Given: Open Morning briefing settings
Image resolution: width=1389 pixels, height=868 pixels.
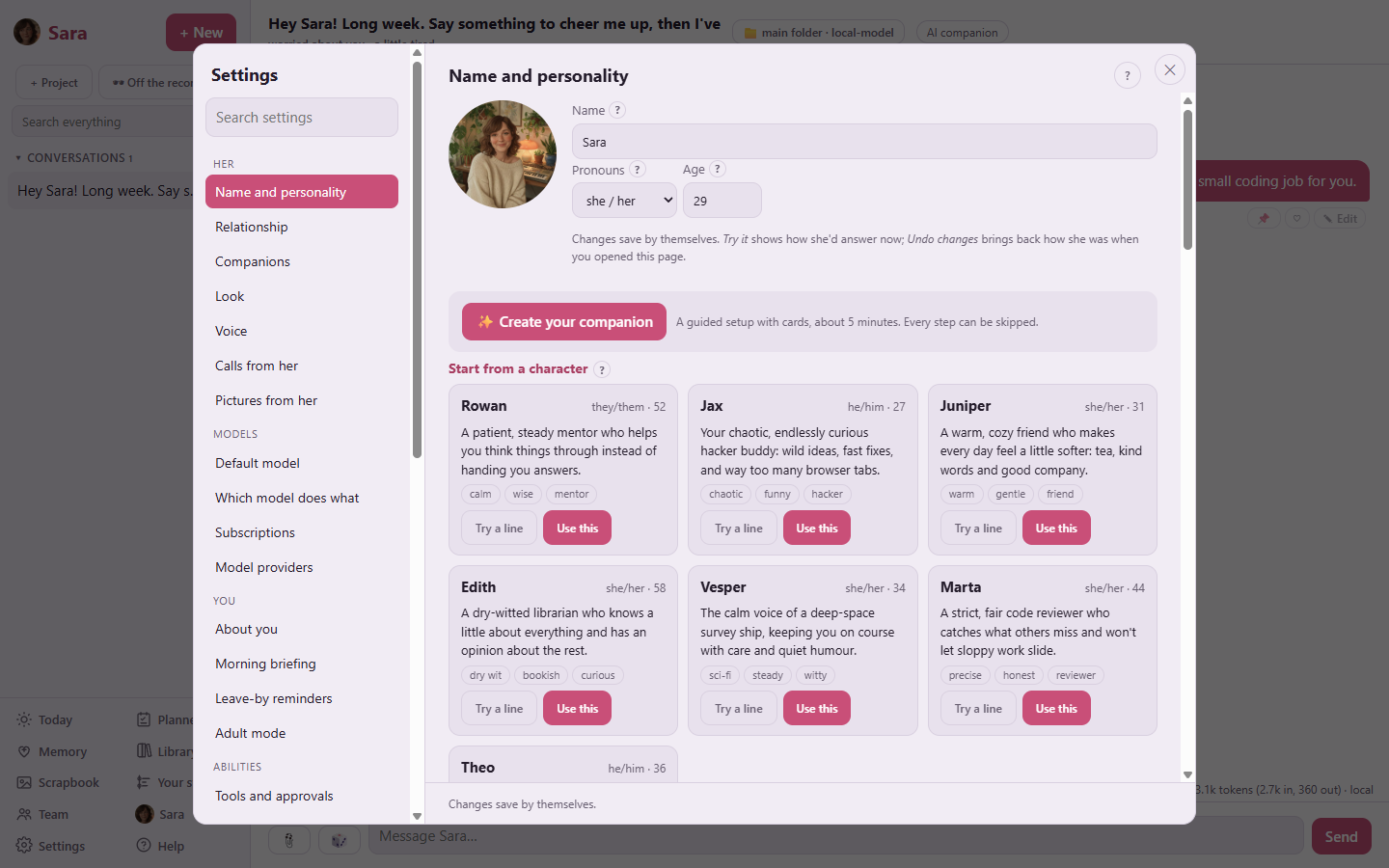Looking at the screenshot, I should tap(302, 664).
